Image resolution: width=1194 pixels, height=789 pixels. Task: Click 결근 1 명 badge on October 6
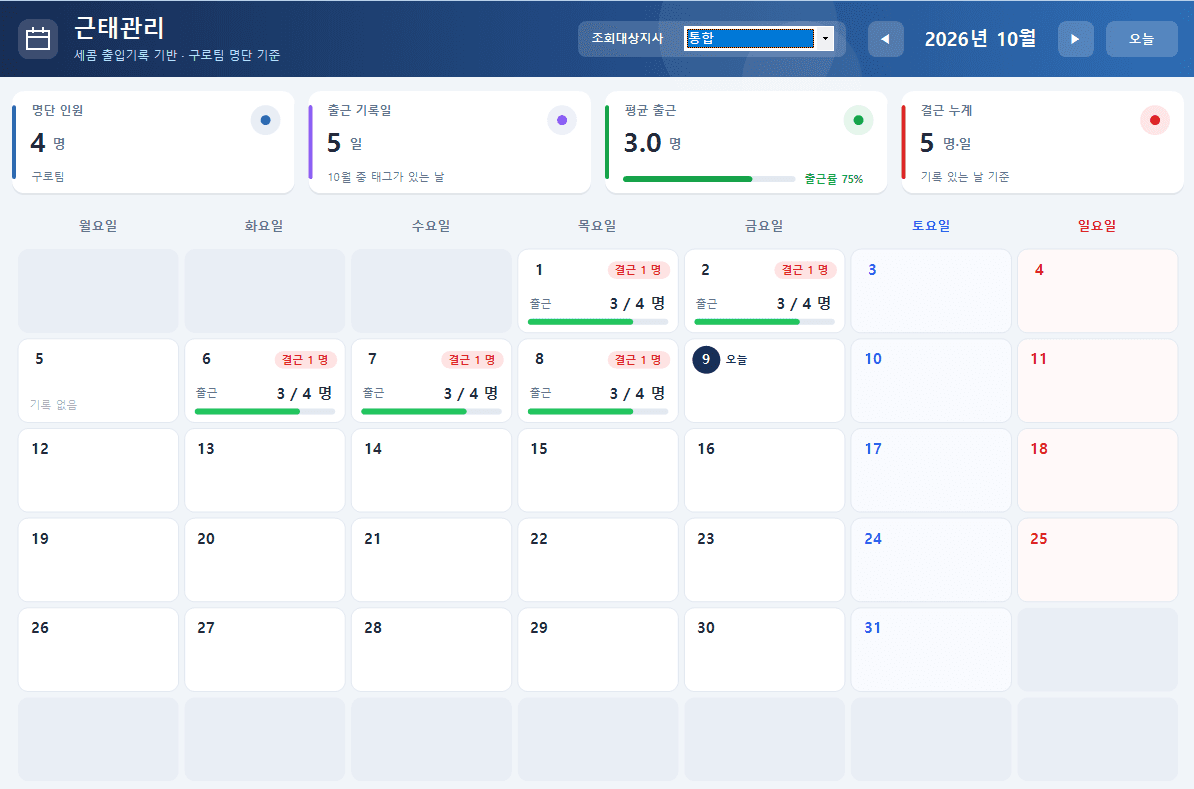[305, 359]
